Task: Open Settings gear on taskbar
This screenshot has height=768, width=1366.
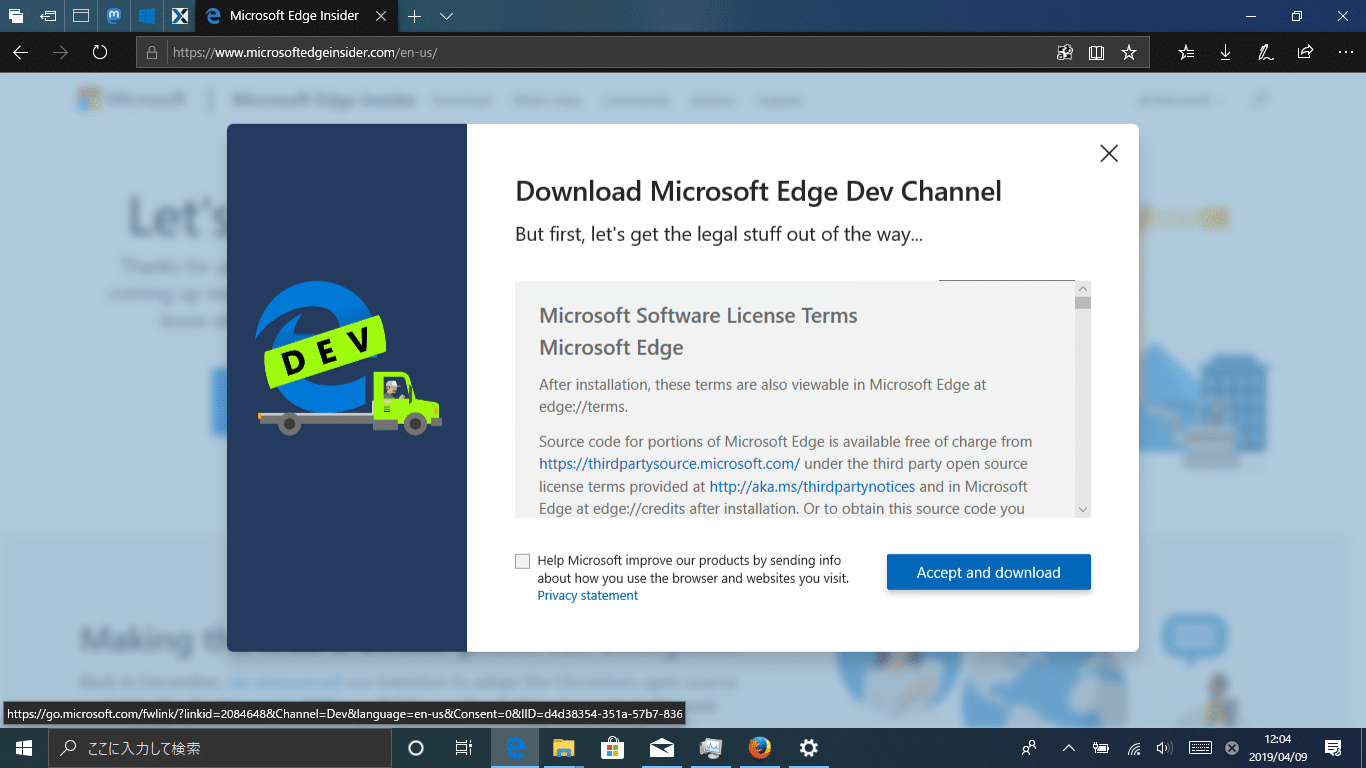Action: [x=809, y=748]
